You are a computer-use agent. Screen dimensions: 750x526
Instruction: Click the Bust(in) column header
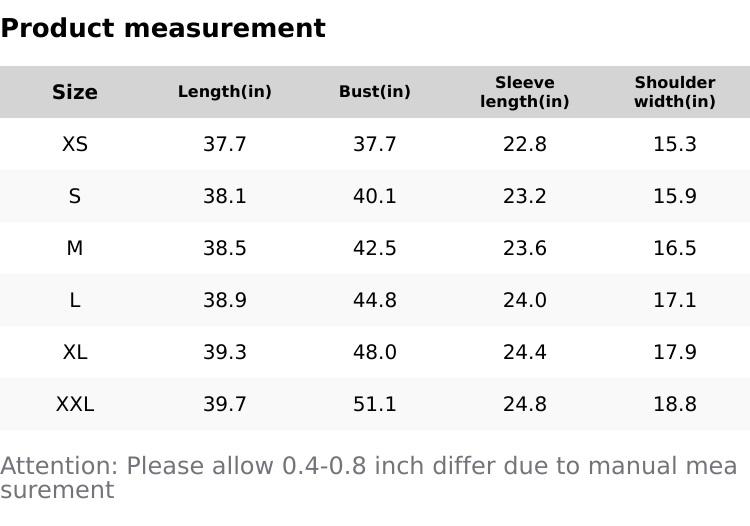[375, 92]
